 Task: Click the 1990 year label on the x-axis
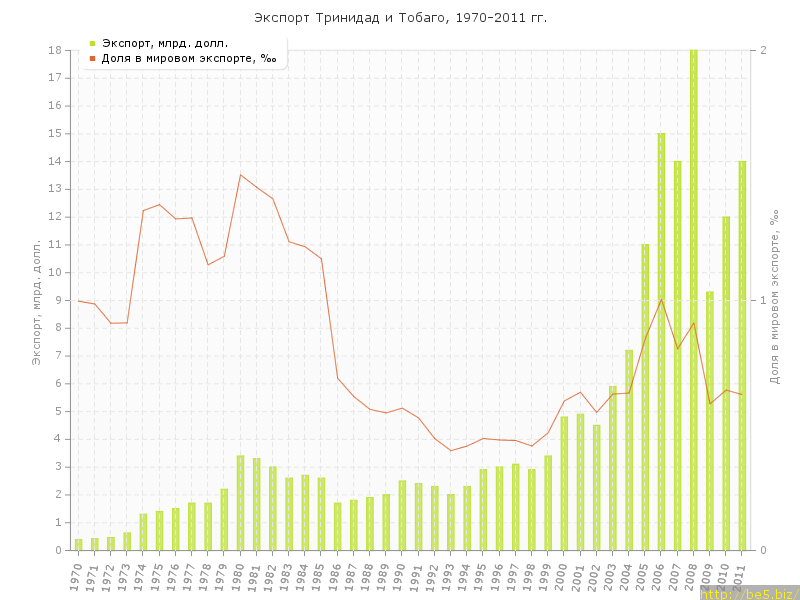coord(400,576)
